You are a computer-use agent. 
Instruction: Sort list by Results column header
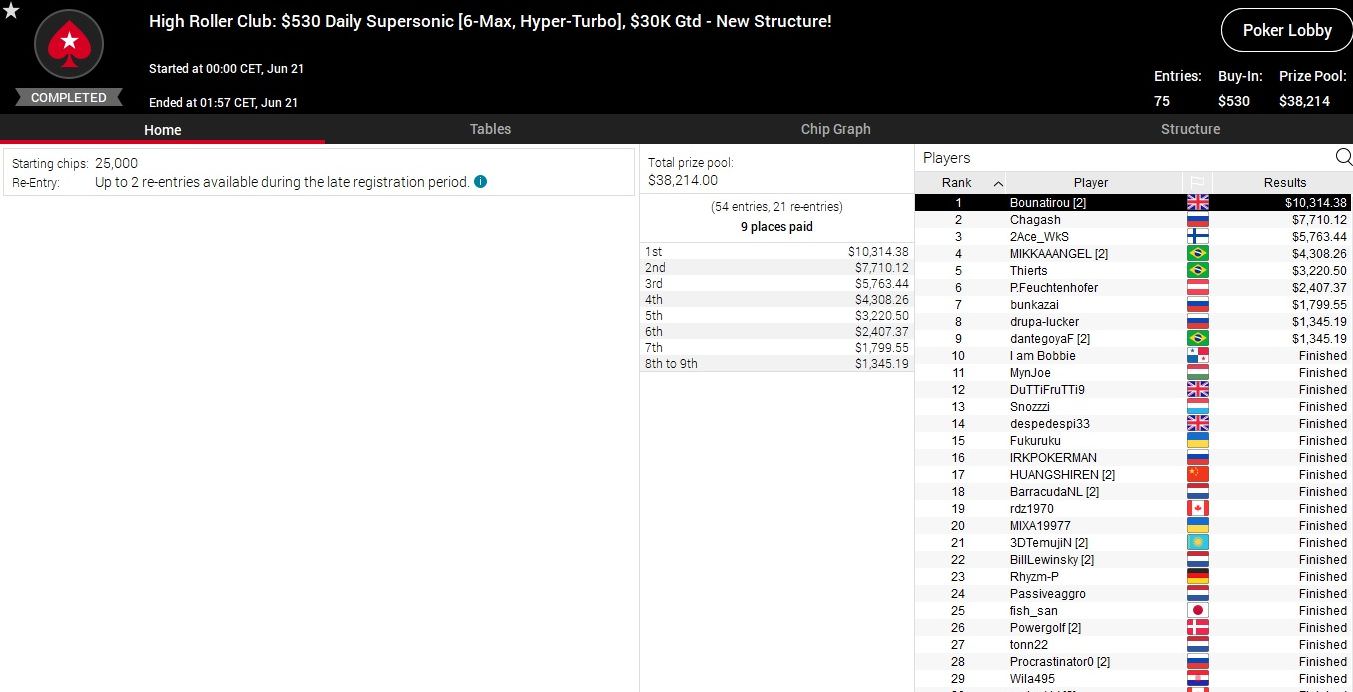tap(1284, 183)
